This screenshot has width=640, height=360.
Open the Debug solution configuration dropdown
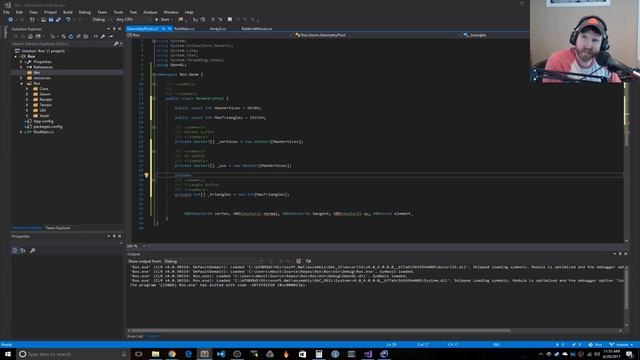101,20
